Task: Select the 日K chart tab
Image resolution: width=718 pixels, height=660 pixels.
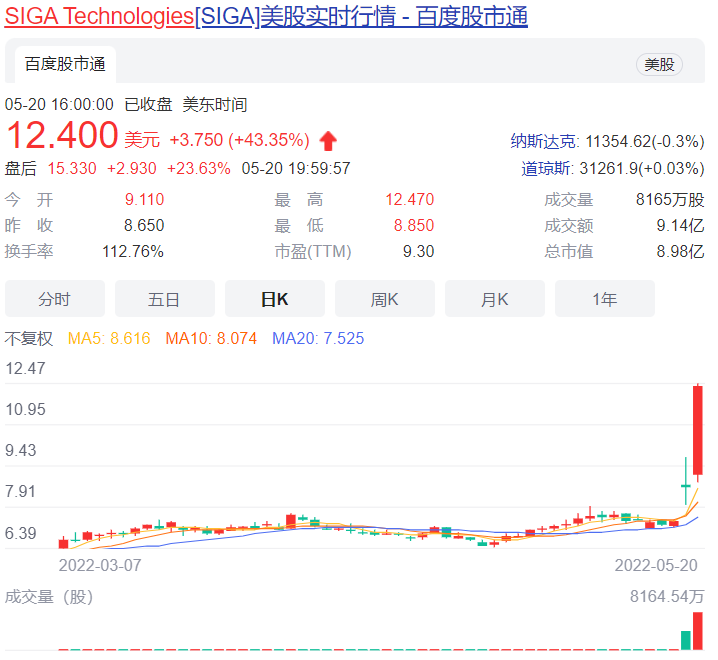Action: [275, 299]
